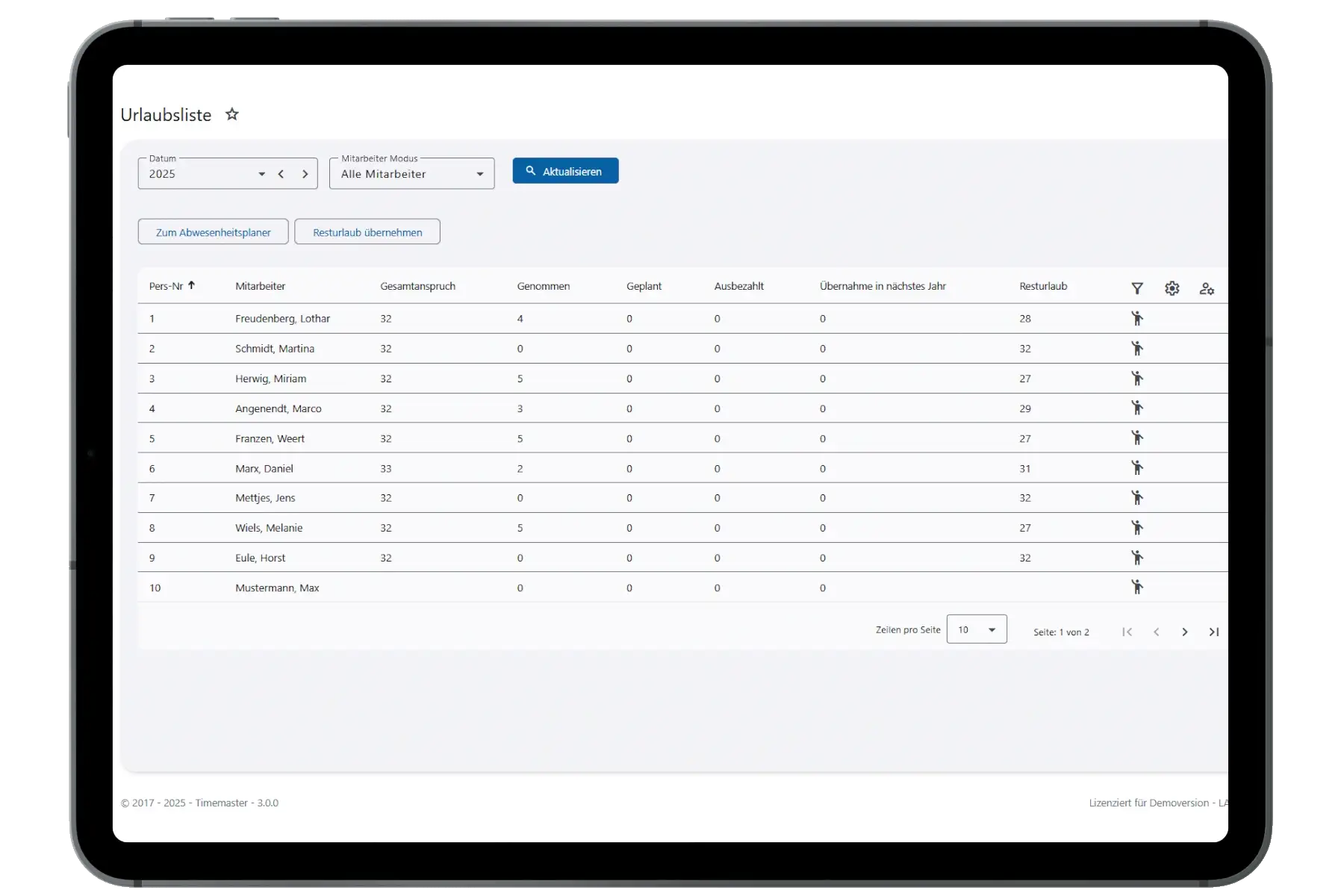The image size is (1344, 896).
Task: Switch to previous year in Datum field
Action: 281,174
